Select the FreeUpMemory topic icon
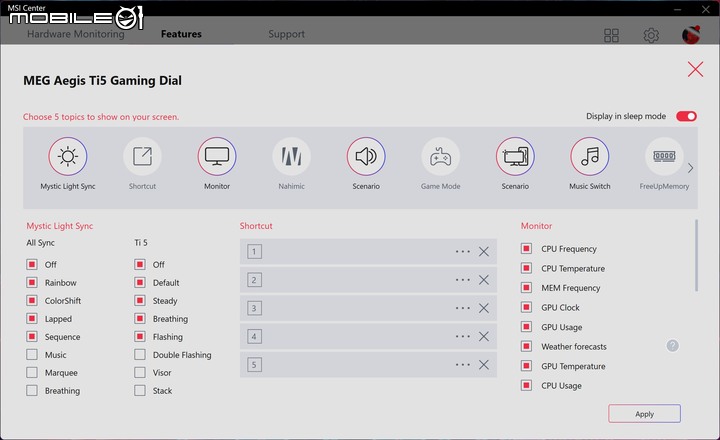Viewport: 720px width, 440px height. [x=664, y=157]
